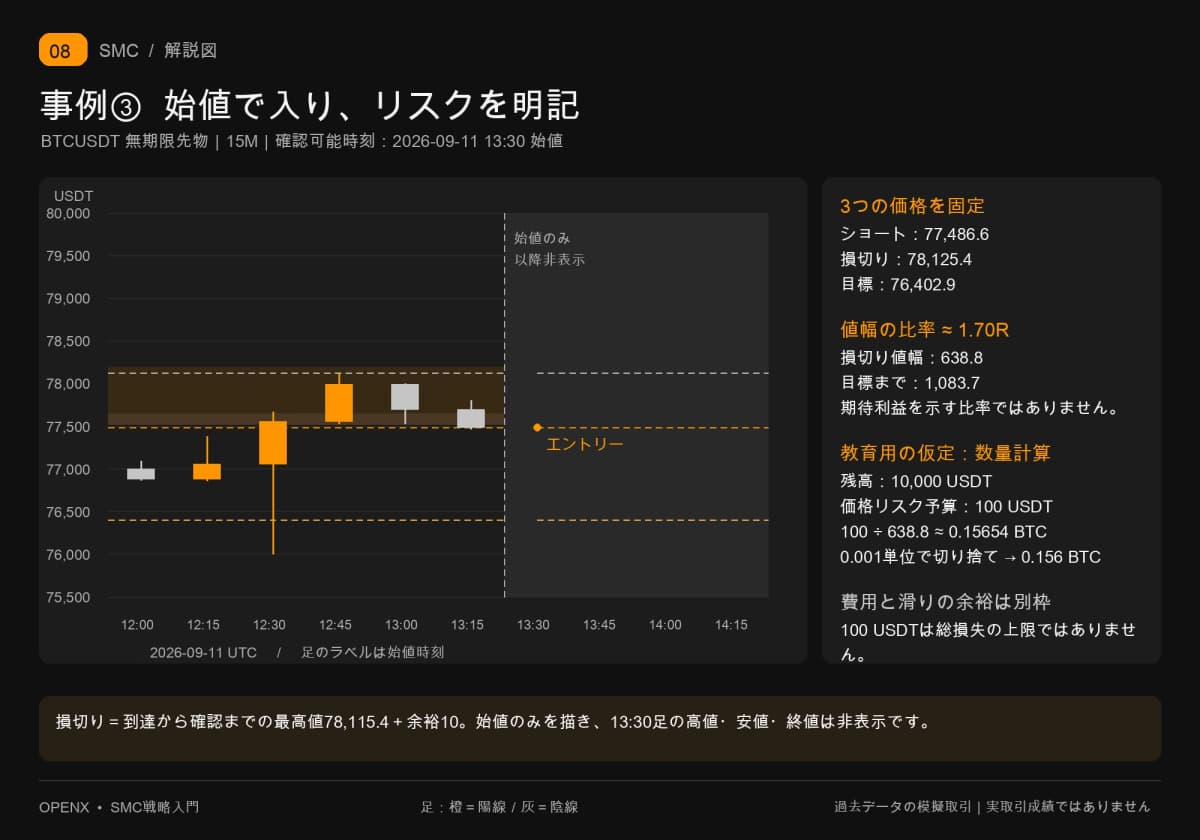This screenshot has height=840, width=1200.
Task: Click the 12:45 orange candle body
Action: tap(339, 402)
